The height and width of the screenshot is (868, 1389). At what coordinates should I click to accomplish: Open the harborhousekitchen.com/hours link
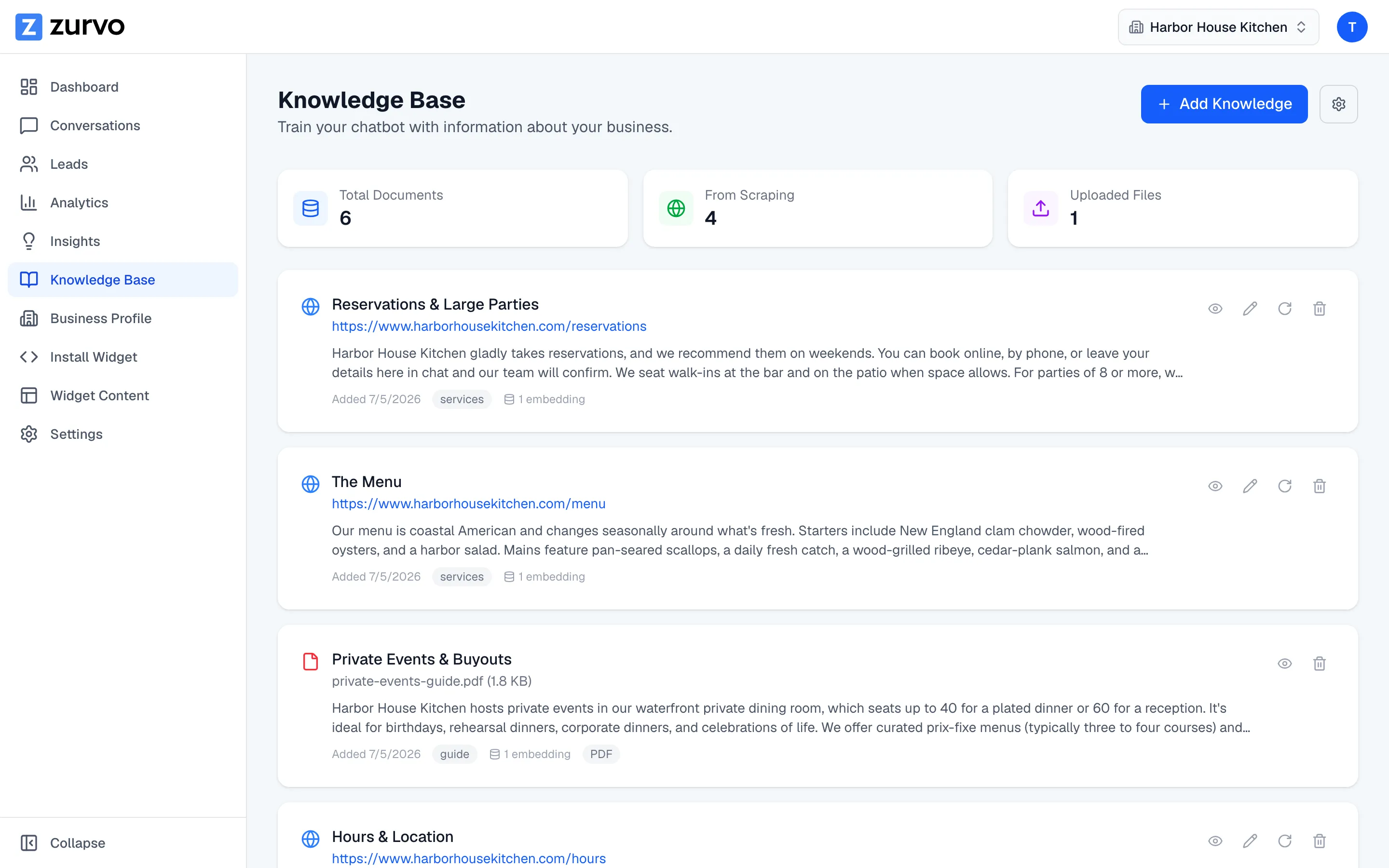(x=469, y=858)
